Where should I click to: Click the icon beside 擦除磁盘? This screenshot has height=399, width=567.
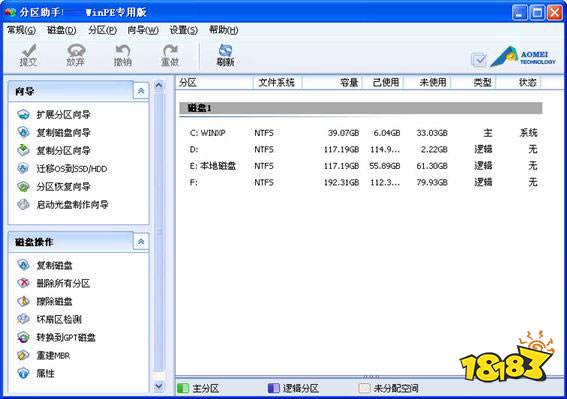(x=24, y=301)
